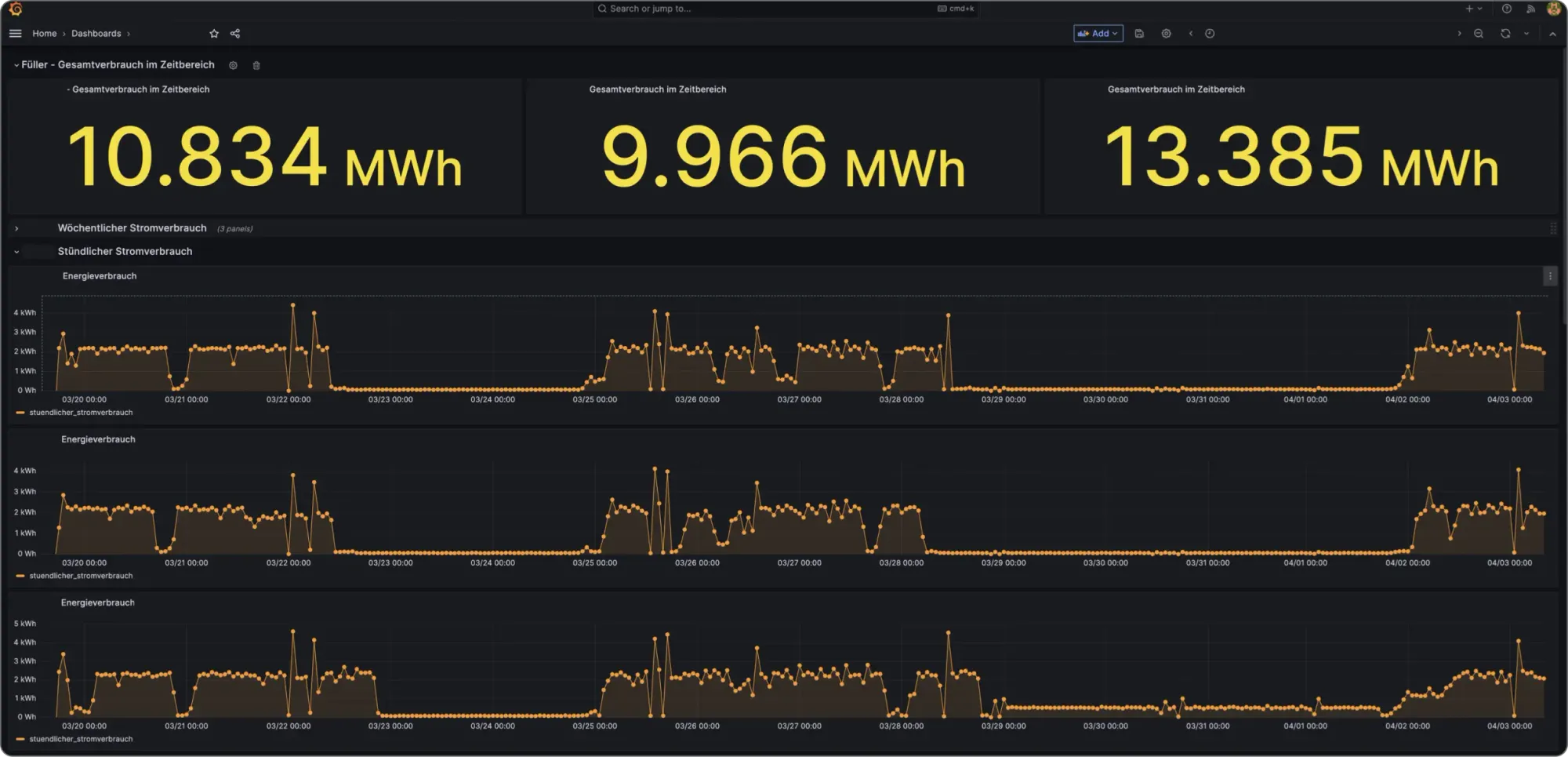This screenshot has height=757, width=1568.
Task: Click the 13.385 MWh stat value
Action: click(x=1301, y=157)
